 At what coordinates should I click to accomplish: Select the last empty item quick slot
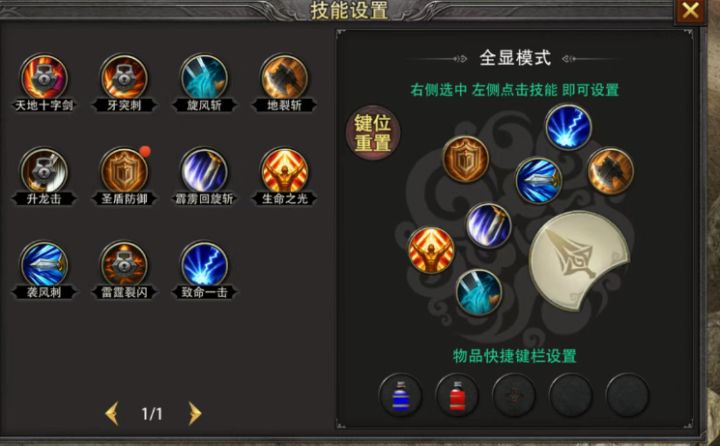(x=627, y=395)
